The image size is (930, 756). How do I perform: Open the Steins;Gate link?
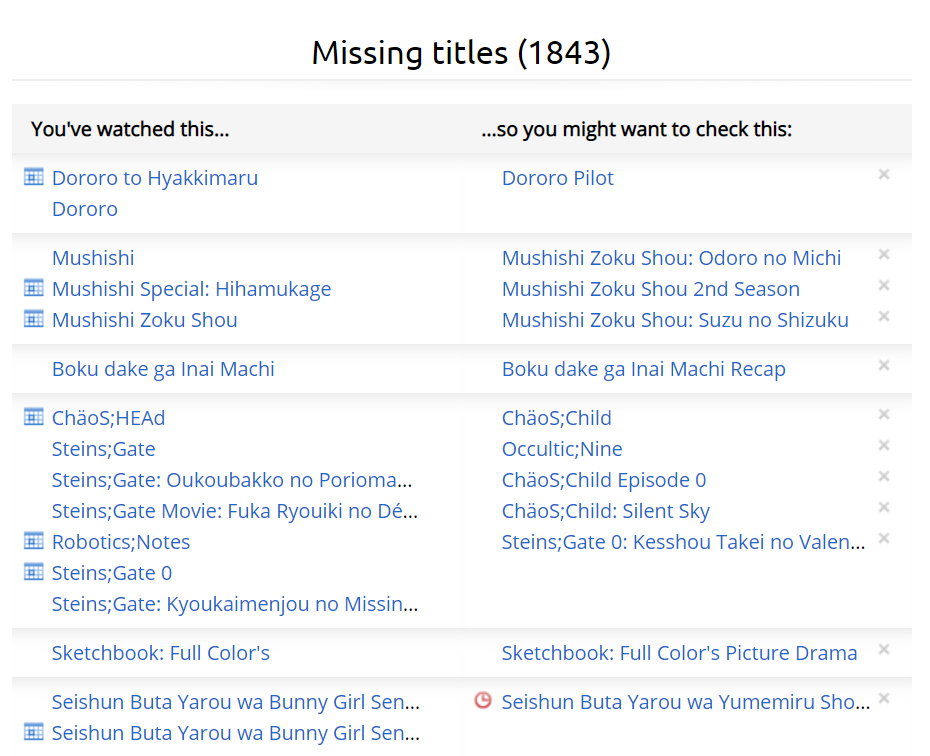(104, 449)
